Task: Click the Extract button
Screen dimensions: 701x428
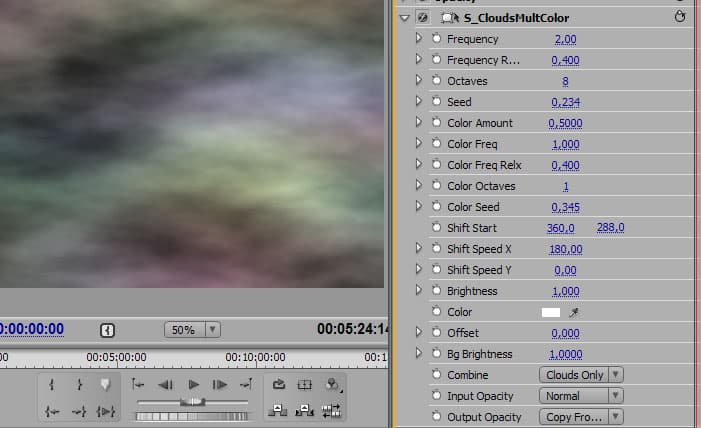Action: click(x=304, y=411)
